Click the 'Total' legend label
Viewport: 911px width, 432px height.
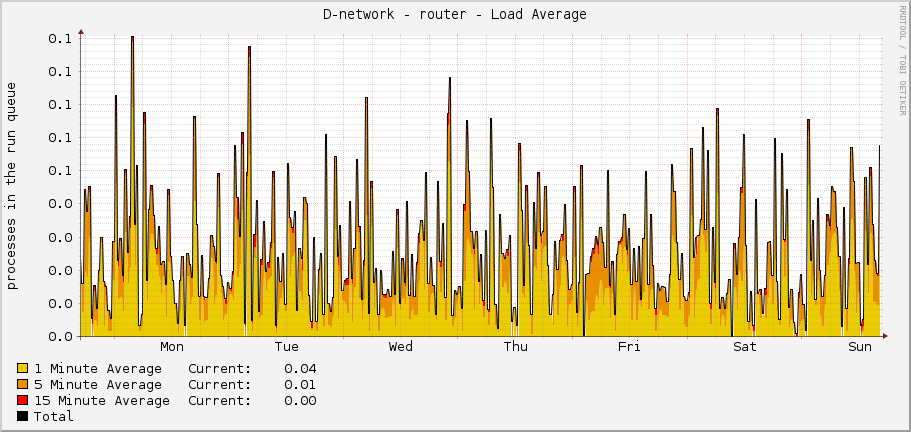click(x=54, y=417)
